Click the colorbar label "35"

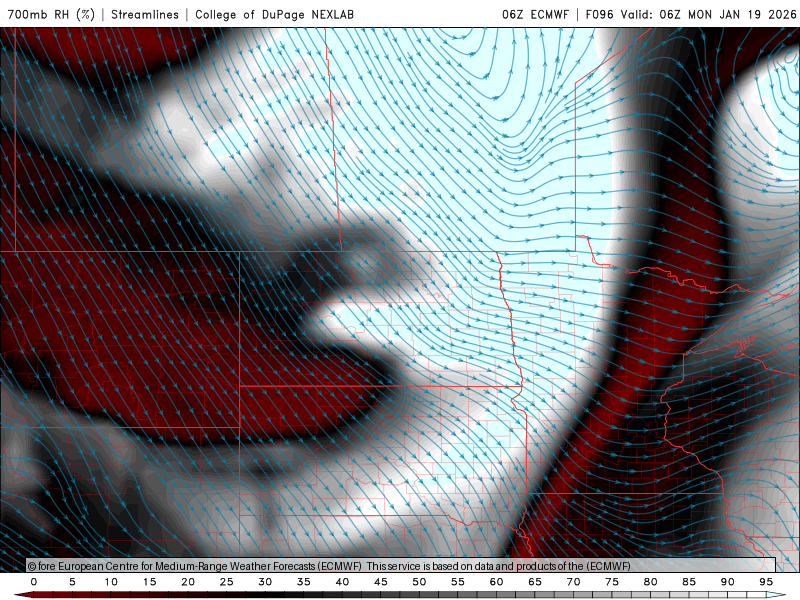point(304,582)
